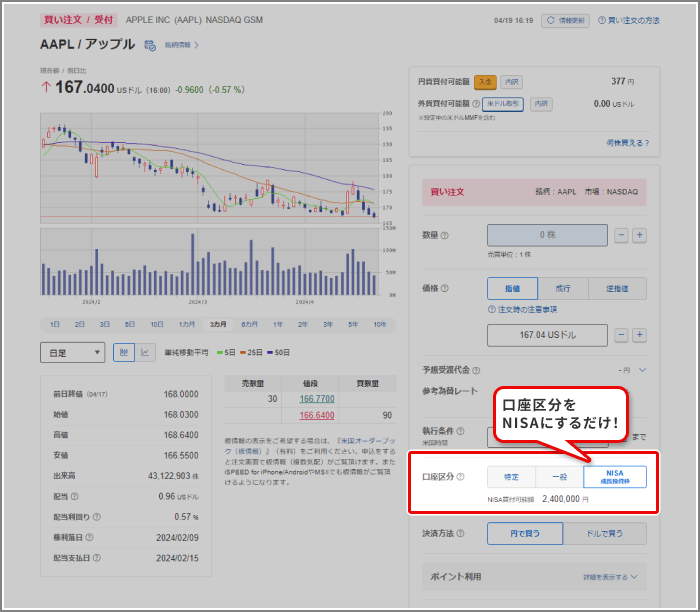Show 内訳 for 外貨買付可能額
This screenshot has width=700, height=612.
[x=541, y=104]
